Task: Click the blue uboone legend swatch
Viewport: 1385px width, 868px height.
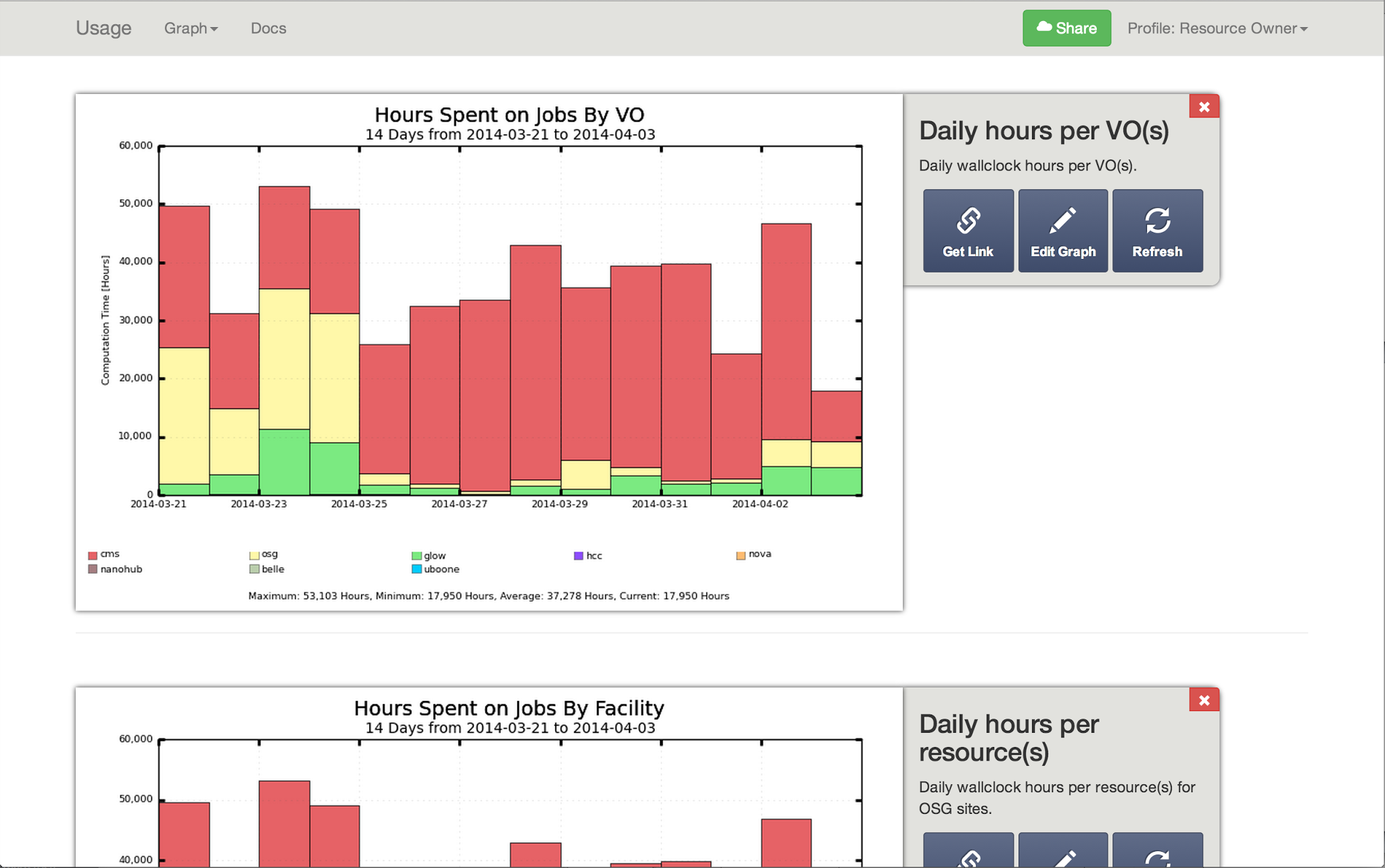Action: pos(417,569)
